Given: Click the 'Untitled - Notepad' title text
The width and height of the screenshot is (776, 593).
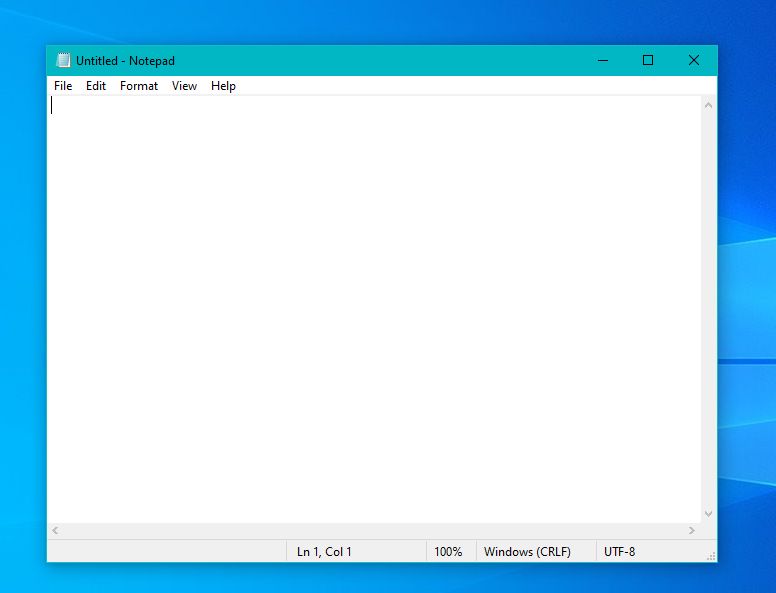Looking at the screenshot, I should pyautogui.click(x=125, y=61).
